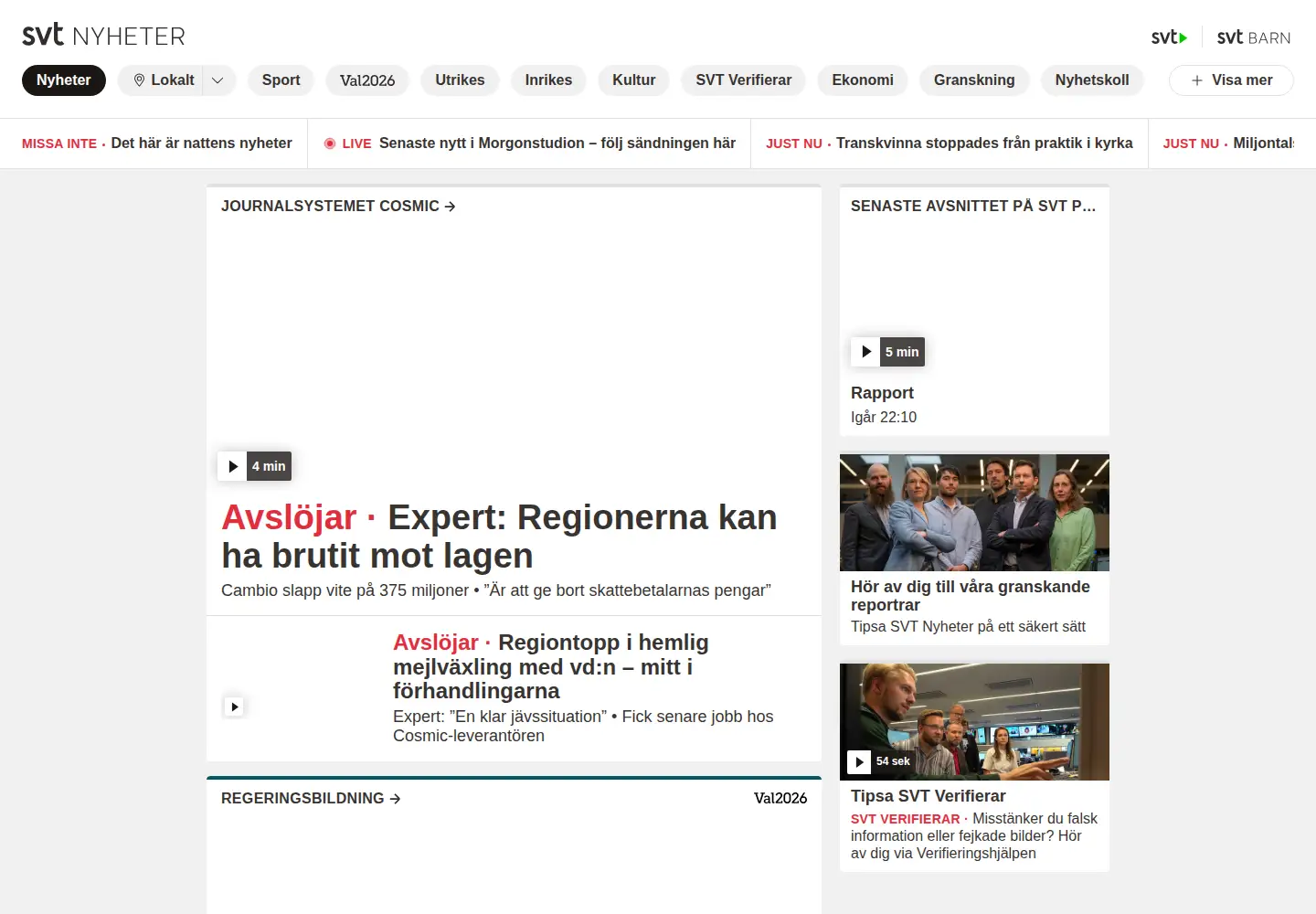
Task: Open the Sport section
Action: coord(281,80)
